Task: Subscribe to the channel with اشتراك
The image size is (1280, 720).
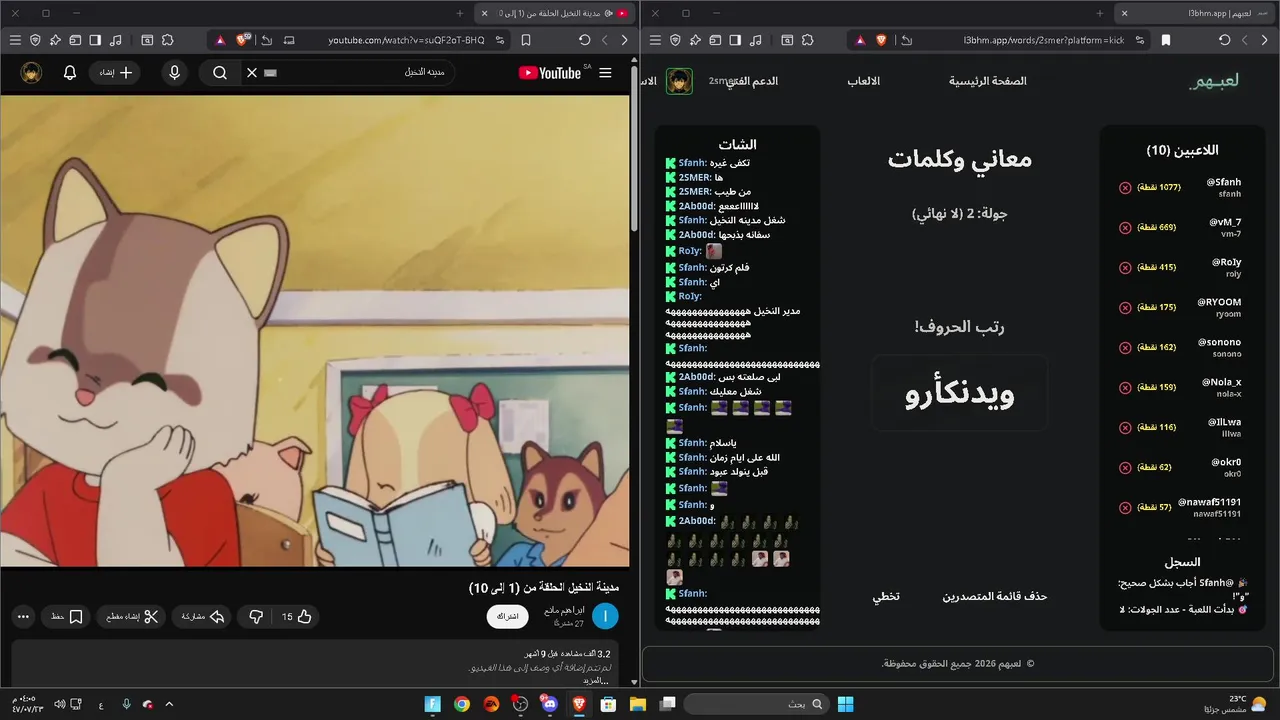Action: (508, 617)
